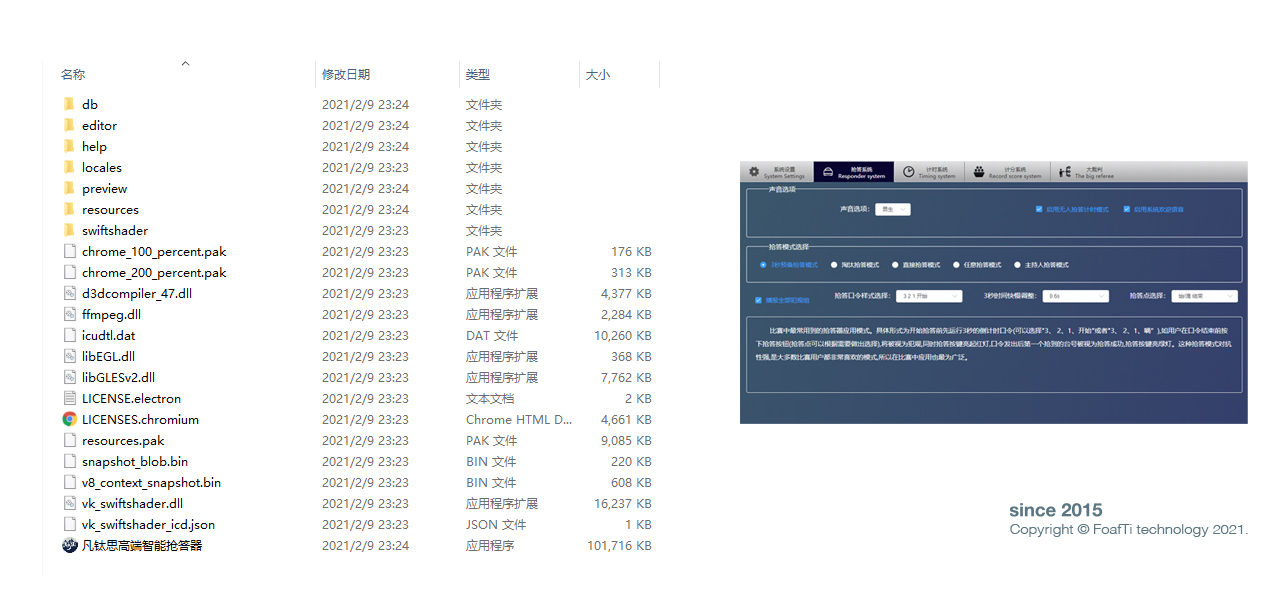This screenshot has width=1280, height=600.
Task: Select the d3dcompiler_47.dll file icon
Action: (x=69, y=294)
